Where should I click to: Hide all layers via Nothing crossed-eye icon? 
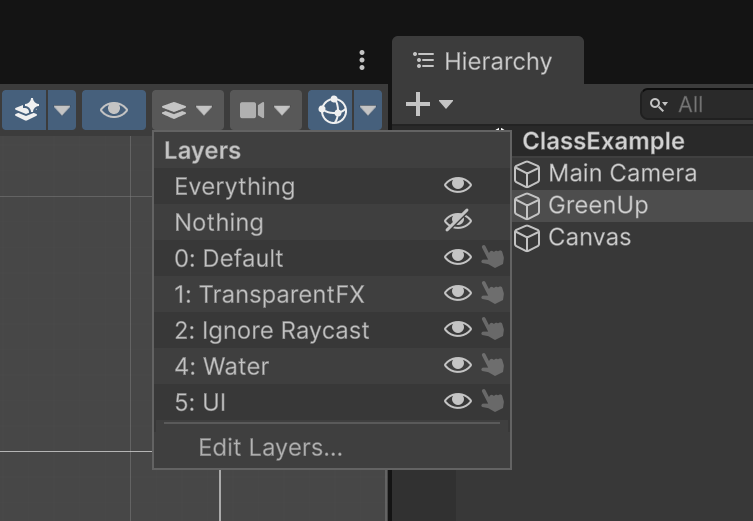458,221
